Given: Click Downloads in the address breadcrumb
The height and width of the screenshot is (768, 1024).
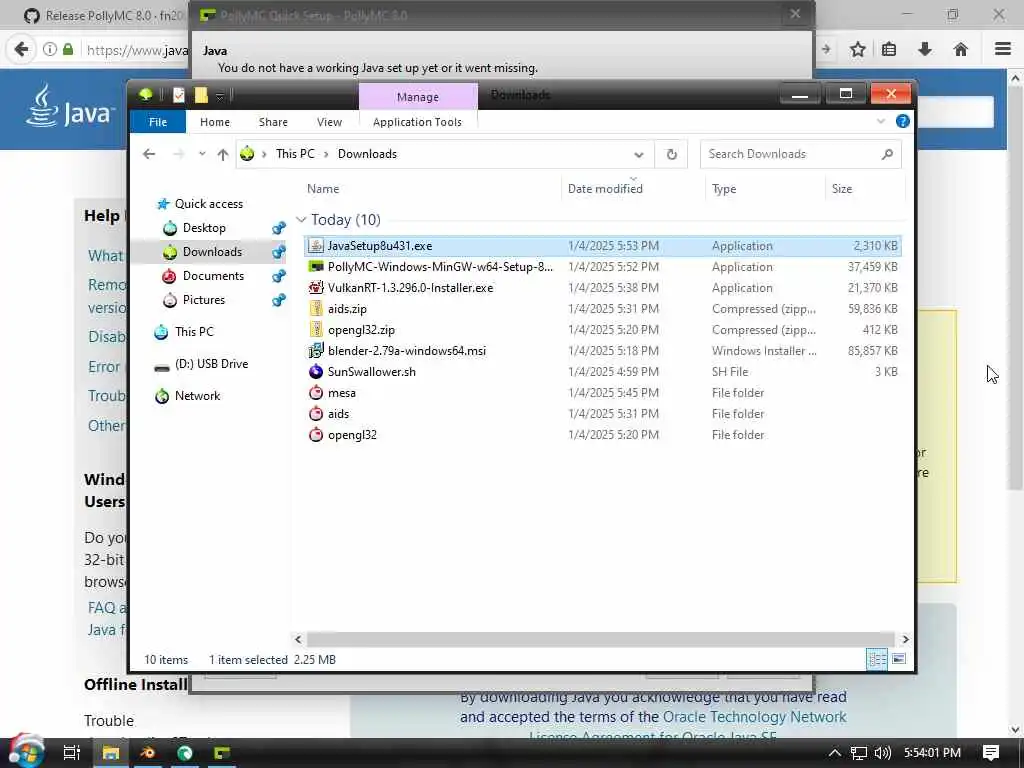Looking at the screenshot, I should 367,154.
